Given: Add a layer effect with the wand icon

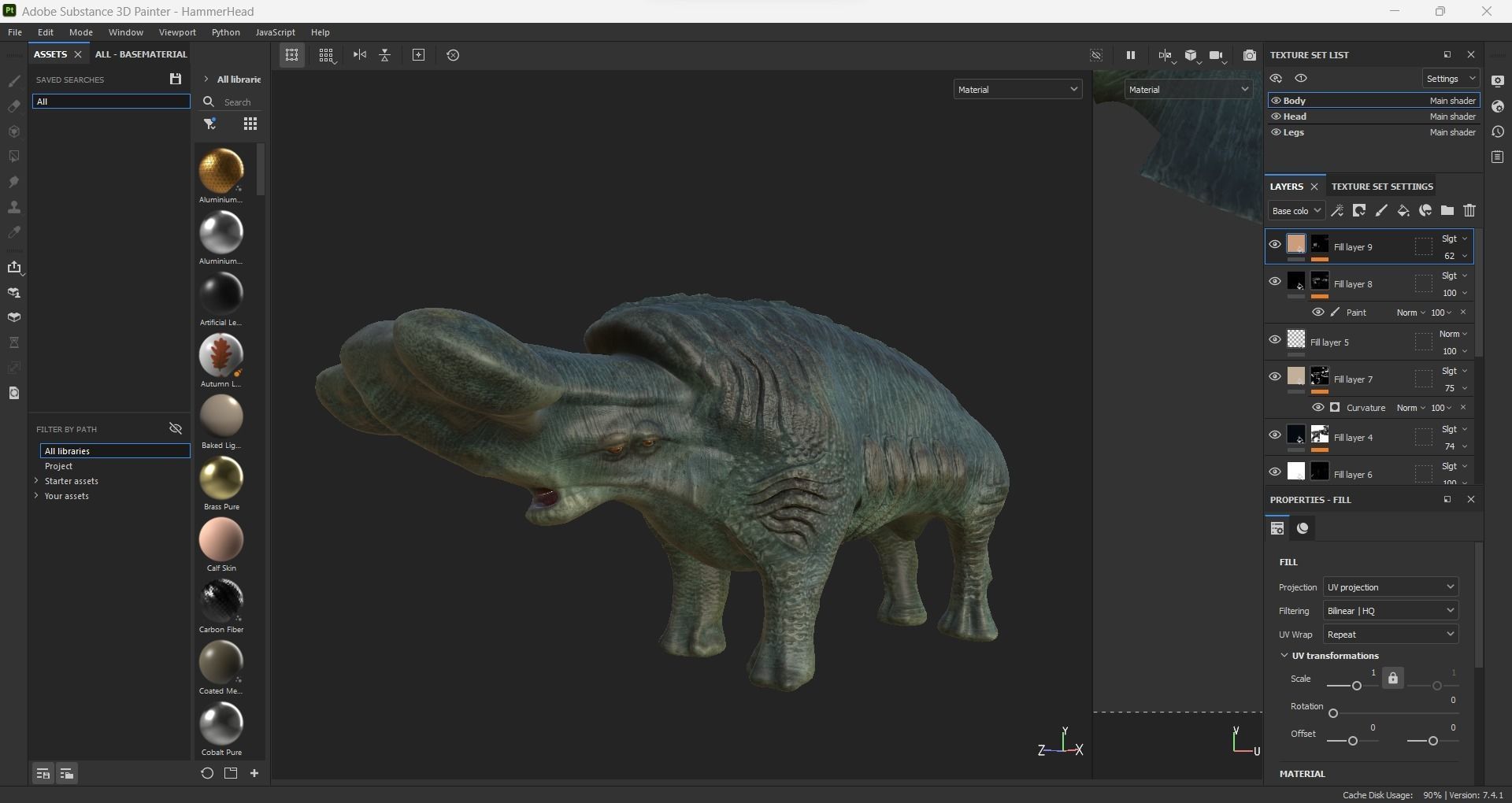Looking at the screenshot, I should [x=1337, y=210].
